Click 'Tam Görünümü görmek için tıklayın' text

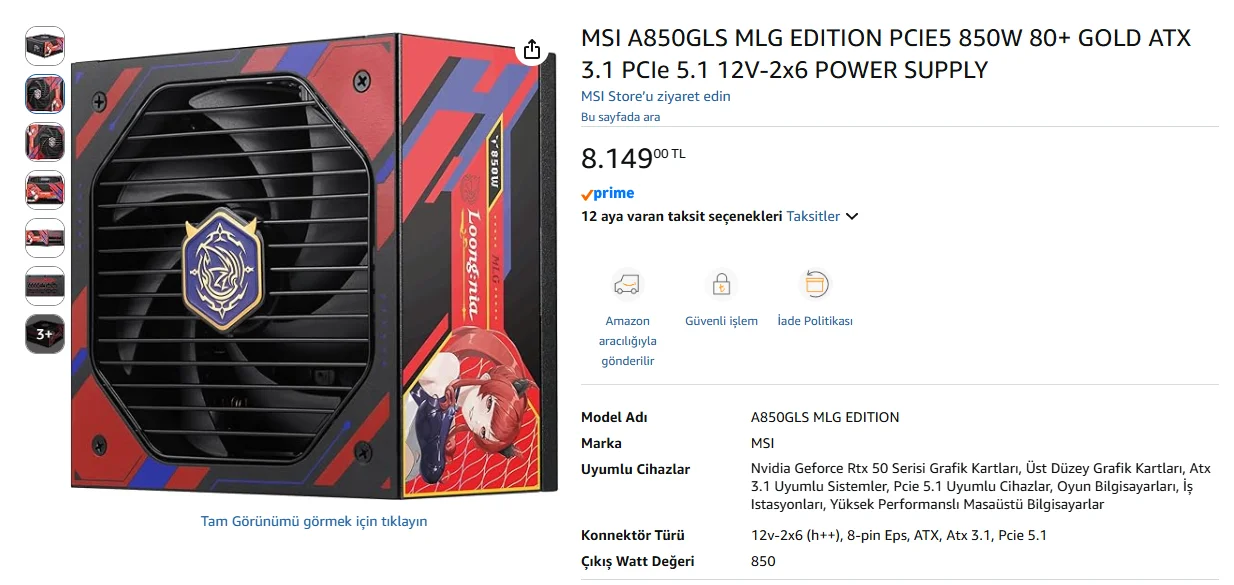[x=314, y=521]
